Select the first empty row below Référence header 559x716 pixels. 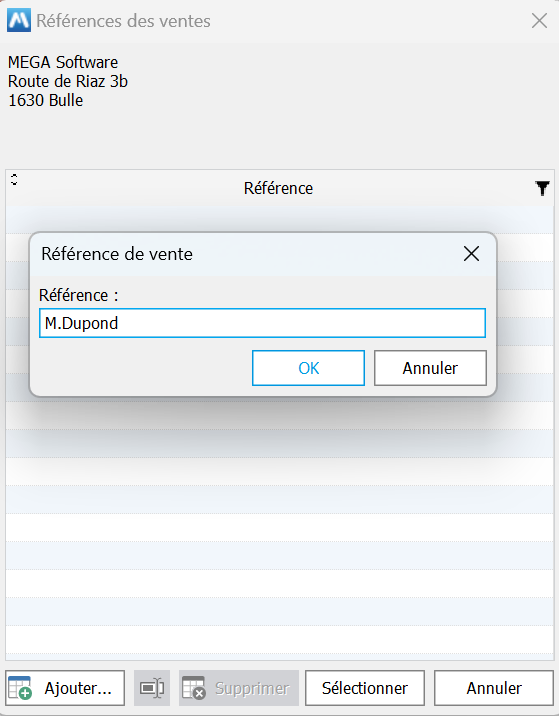click(x=280, y=220)
